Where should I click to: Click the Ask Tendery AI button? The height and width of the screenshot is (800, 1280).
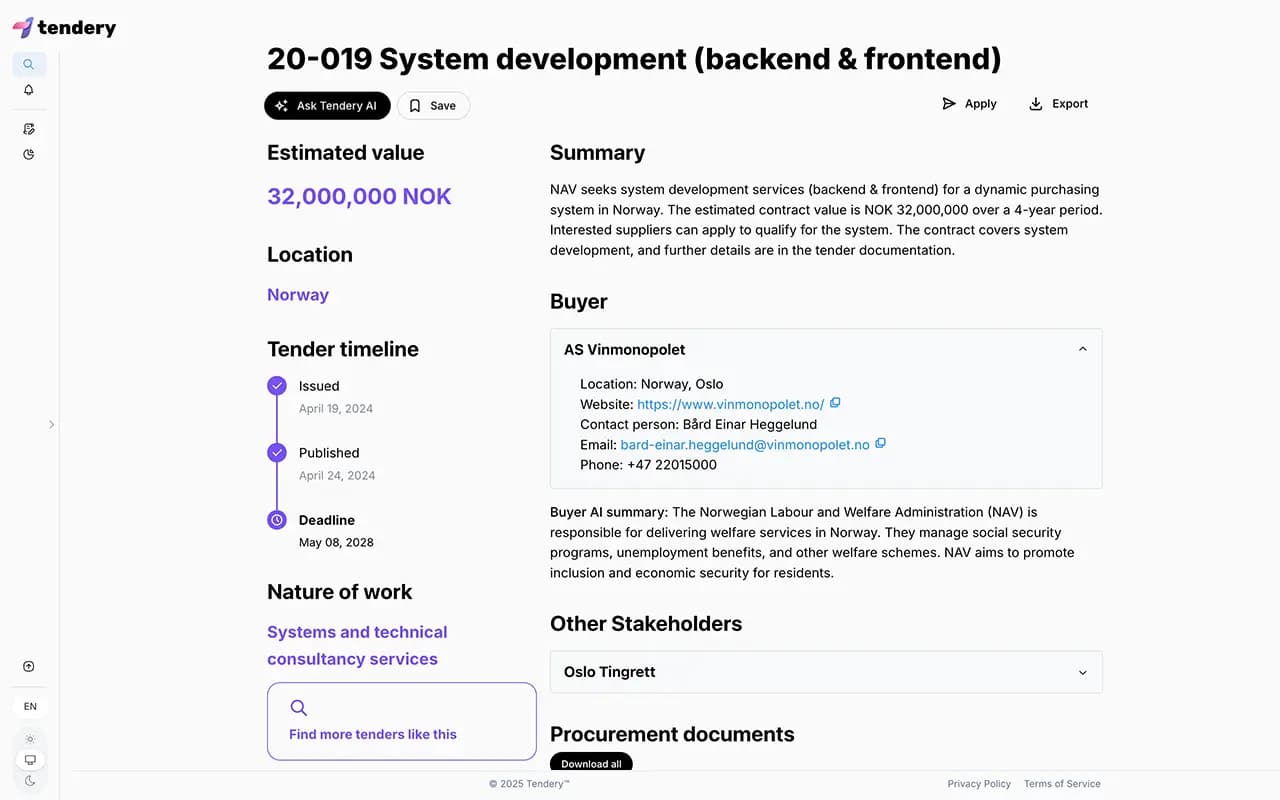tap(327, 106)
